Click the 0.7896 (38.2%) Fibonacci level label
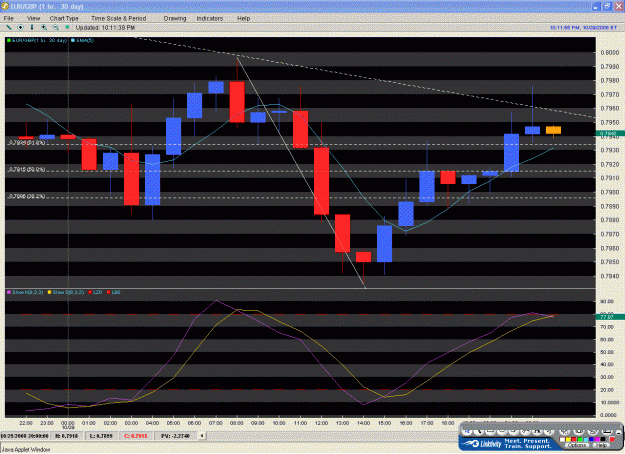625x454 pixels. [27, 197]
